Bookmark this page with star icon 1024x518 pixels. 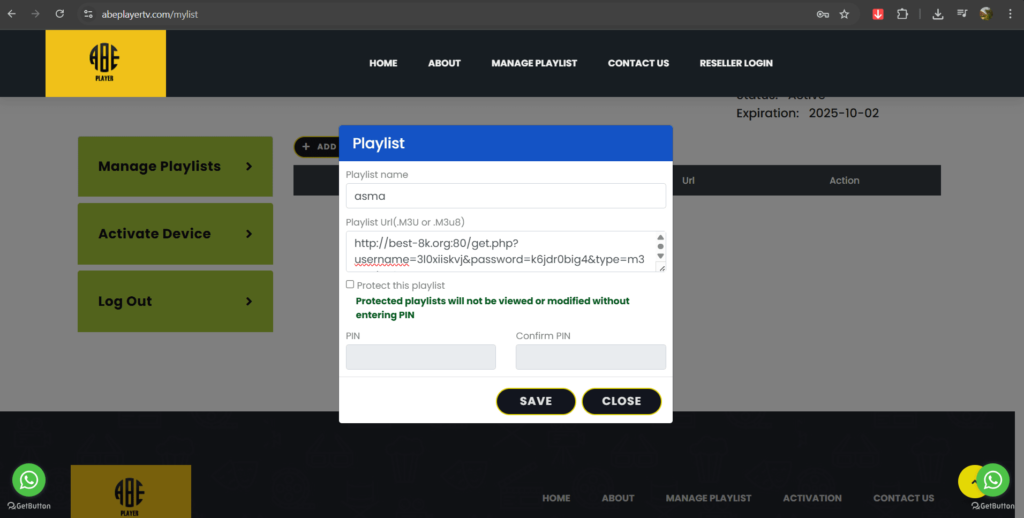click(844, 14)
